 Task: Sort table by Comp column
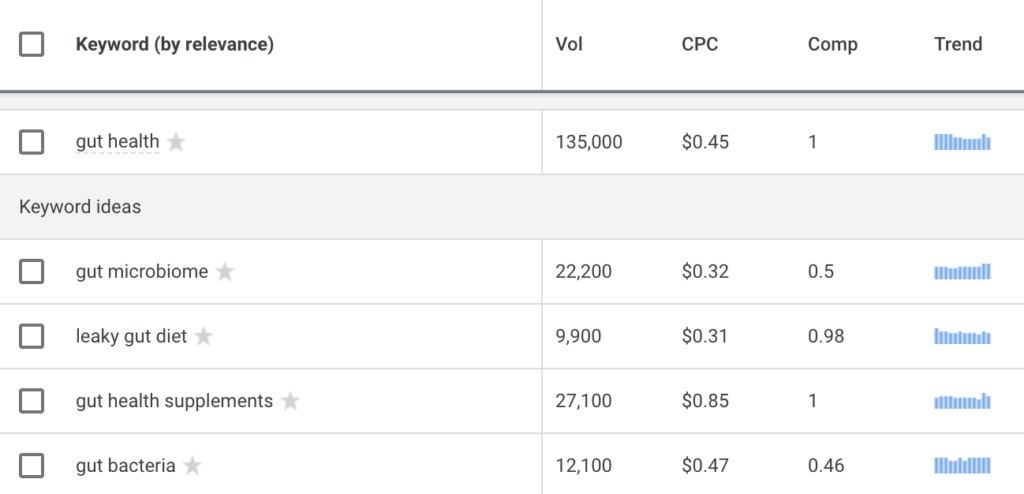click(x=833, y=44)
